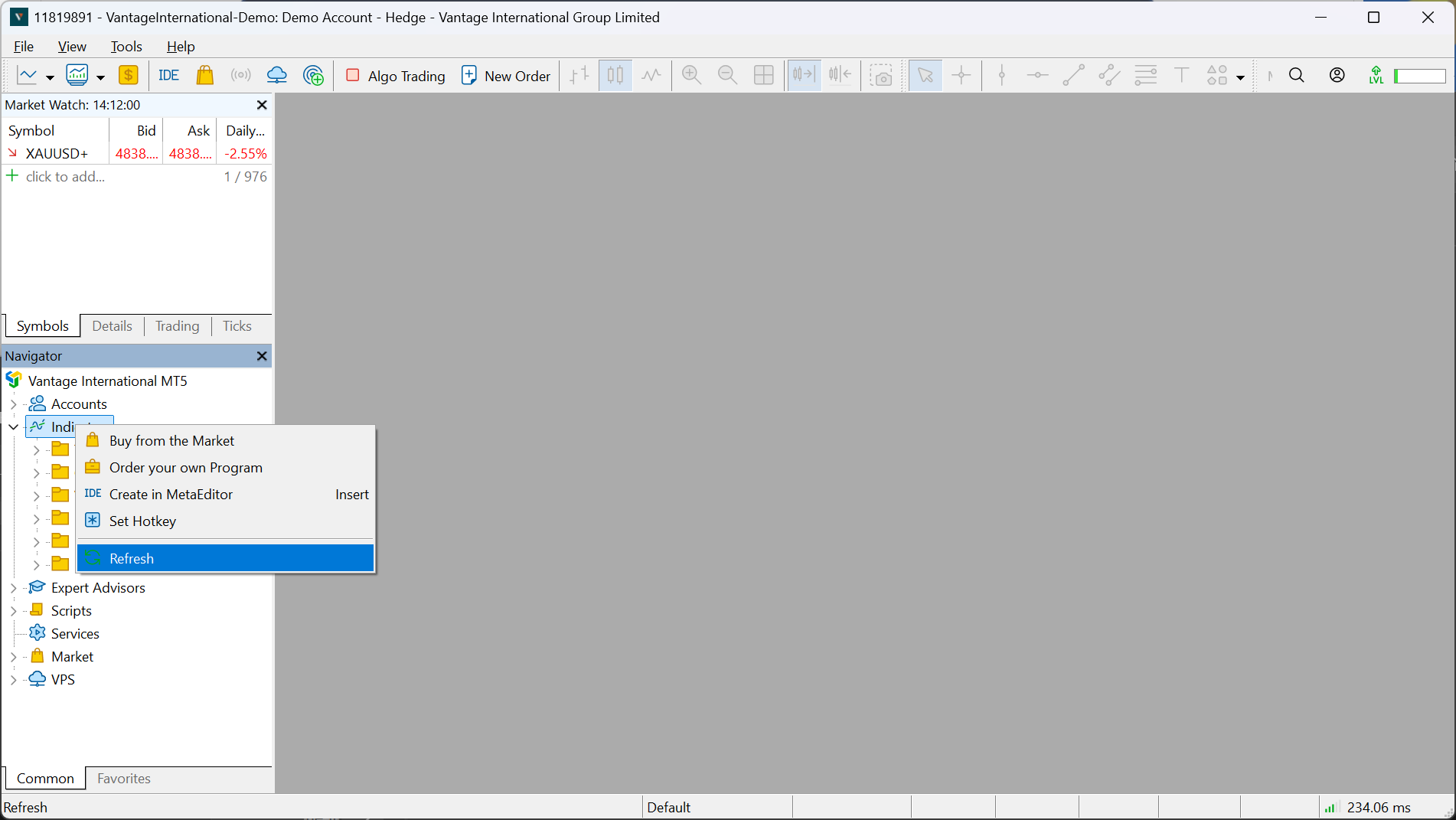Screen dimensions: 1456x820
Task: Choose Refresh in the context menu
Action: (226, 559)
